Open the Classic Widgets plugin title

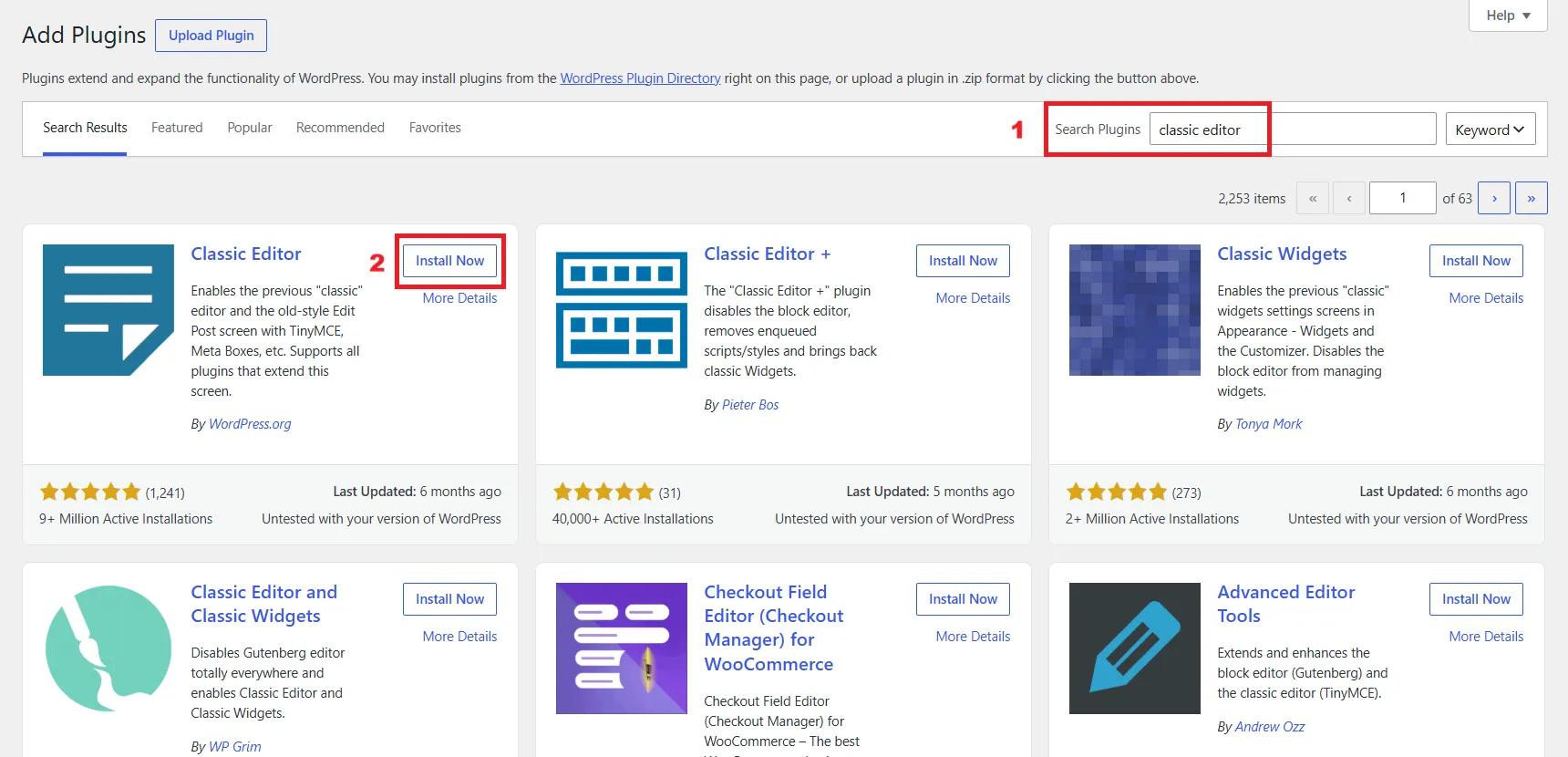[1282, 254]
